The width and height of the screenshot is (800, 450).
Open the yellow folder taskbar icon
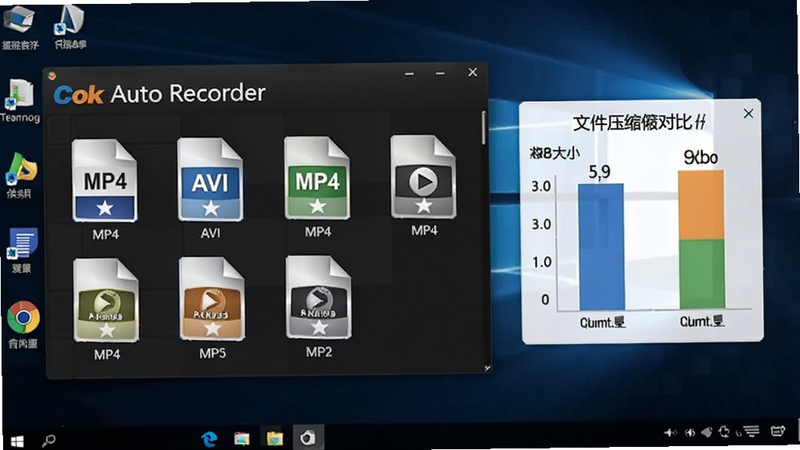point(274,439)
